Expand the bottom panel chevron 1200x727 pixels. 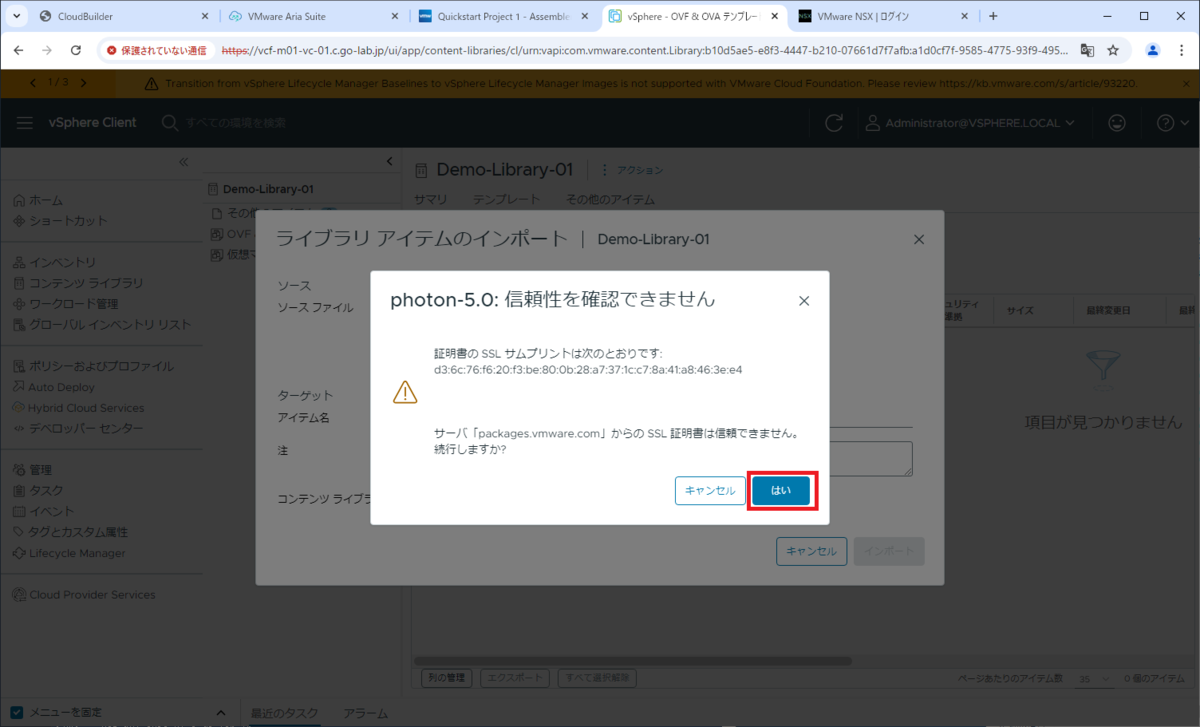[x=222, y=713]
